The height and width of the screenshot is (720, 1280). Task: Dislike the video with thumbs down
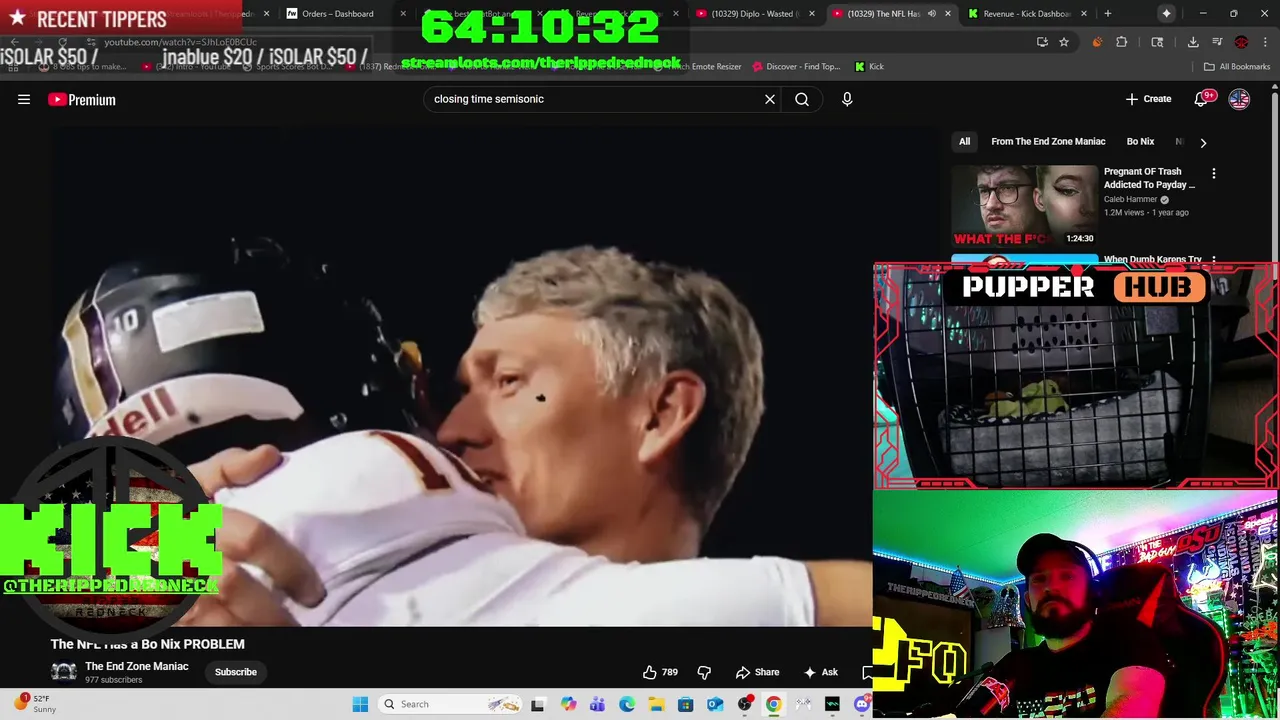704,672
